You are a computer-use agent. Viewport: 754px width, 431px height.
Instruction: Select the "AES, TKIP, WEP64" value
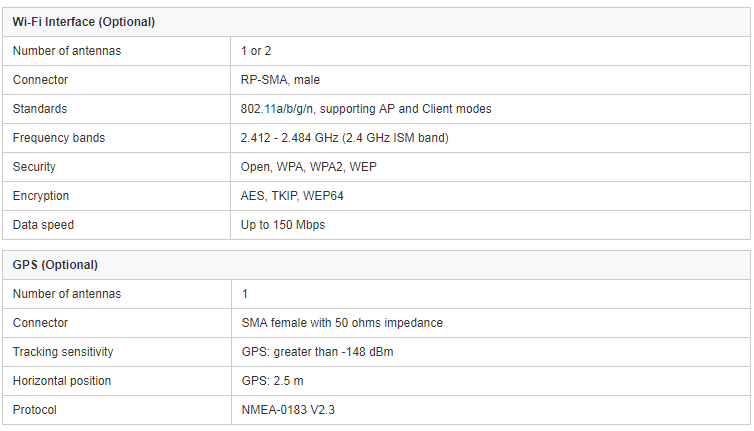pyautogui.click(x=292, y=196)
